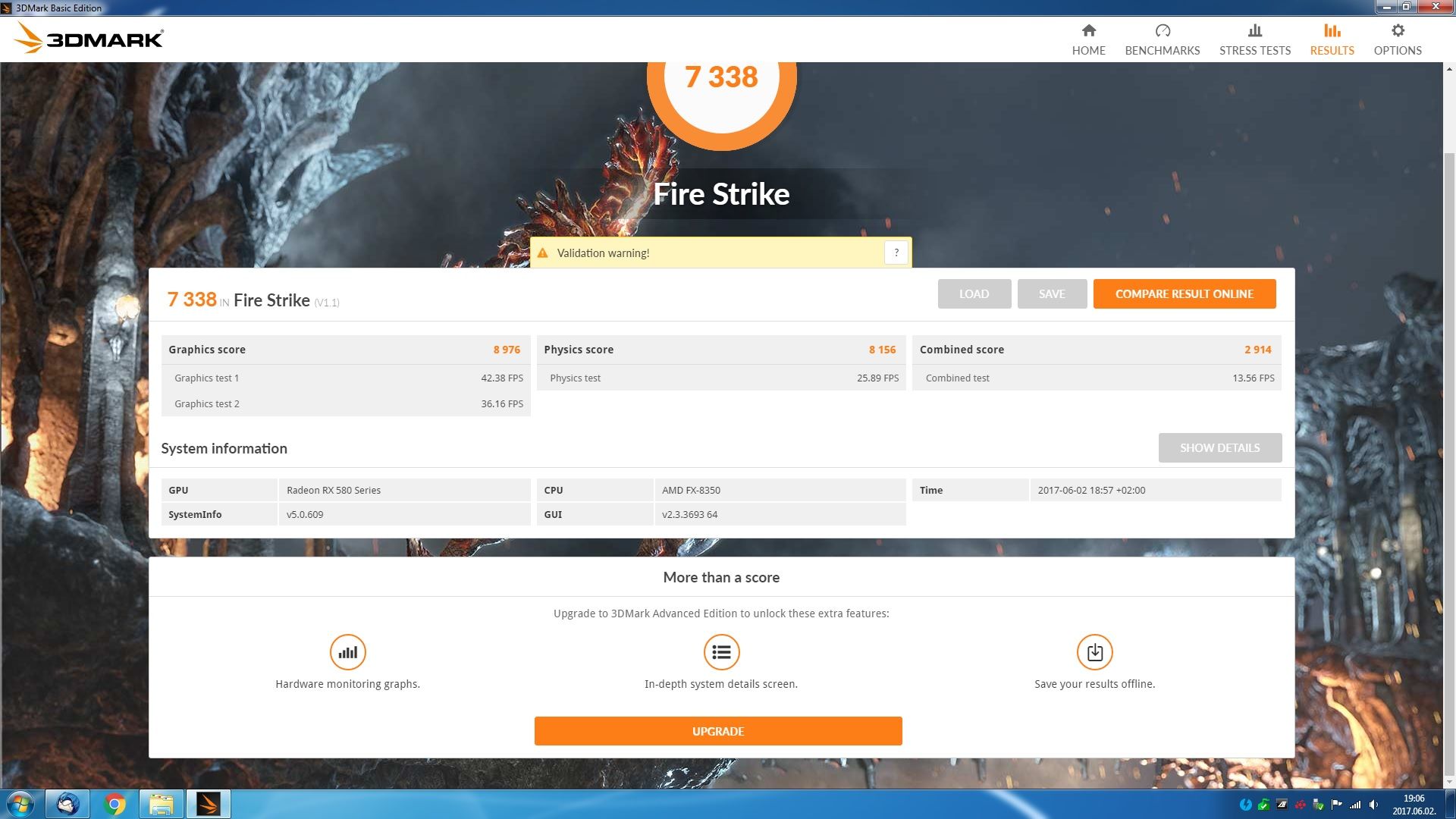1456x819 pixels.
Task: Click the hardware monitoring graphs icon
Action: click(347, 652)
